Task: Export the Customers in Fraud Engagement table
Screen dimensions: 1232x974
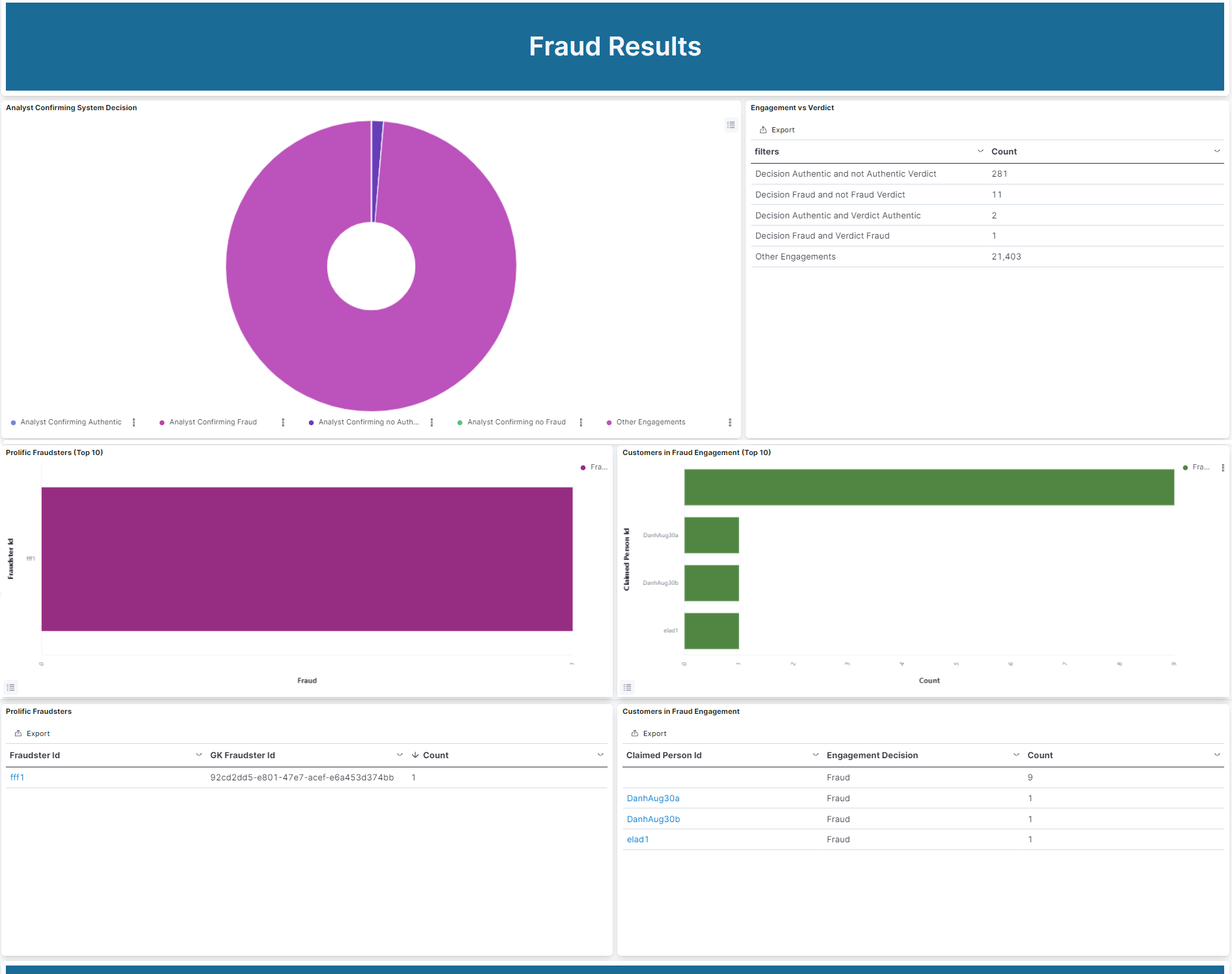Action: 649,733
